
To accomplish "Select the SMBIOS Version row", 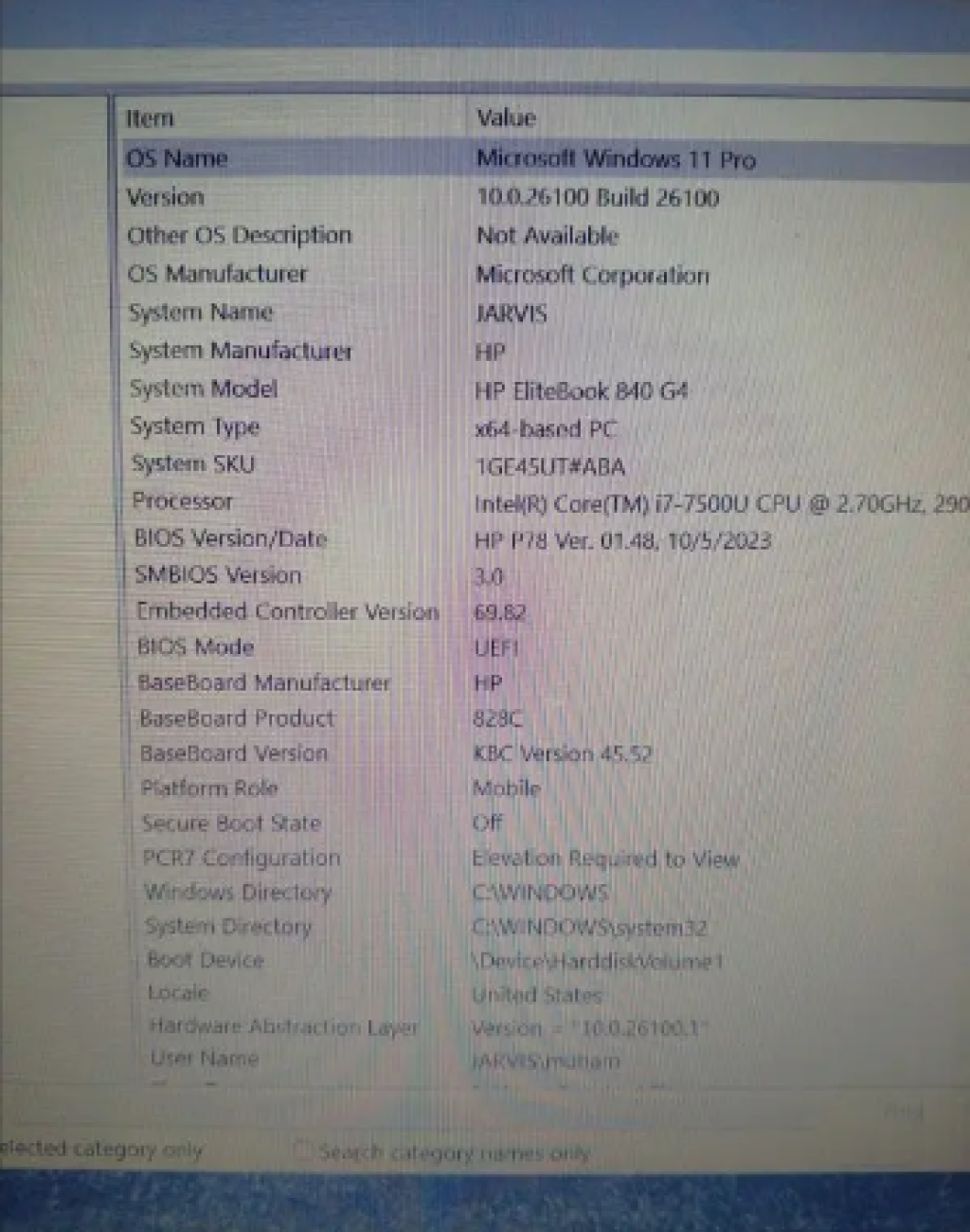I will tap(218, 575).
